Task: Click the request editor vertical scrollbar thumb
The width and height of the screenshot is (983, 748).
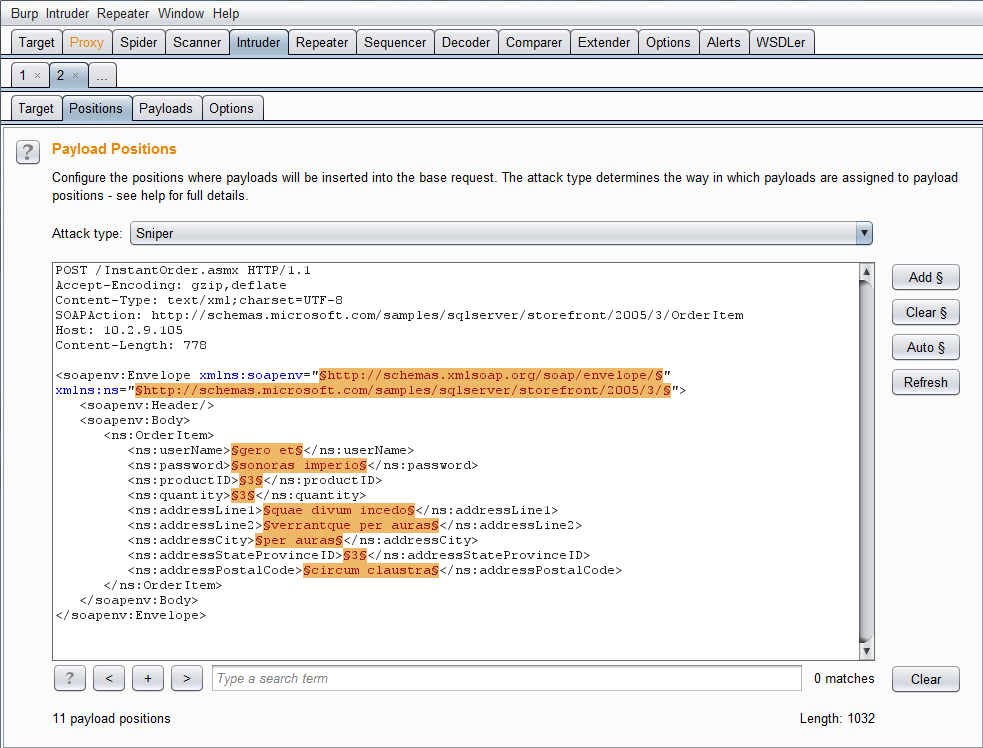Action: 866,461
